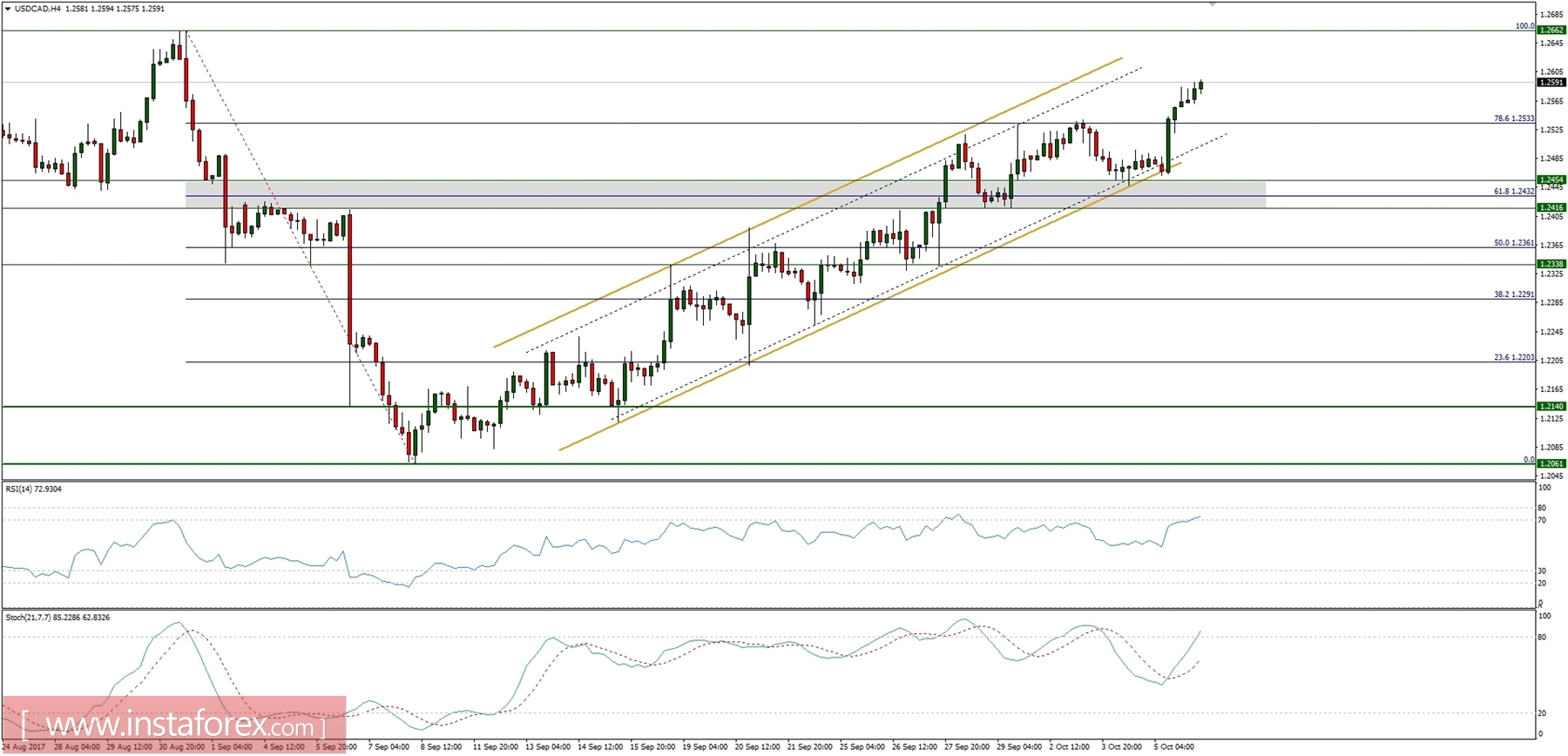The width and height of the screenshot is (1568, 756).
Task: Click the 1.2165 price scale value
Action: [1551, 389]
